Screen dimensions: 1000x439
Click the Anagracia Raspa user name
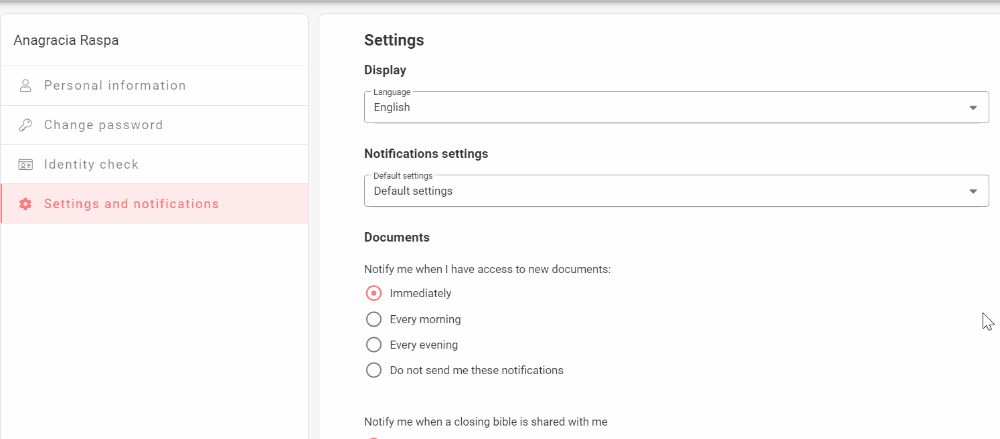pos(66,41)
